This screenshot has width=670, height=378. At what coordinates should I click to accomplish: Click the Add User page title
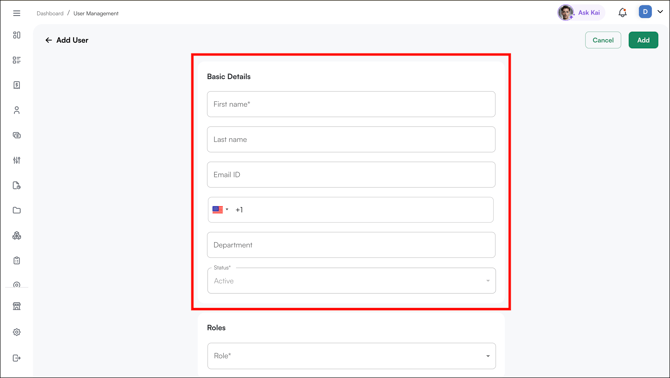click(x=72, y=40)
